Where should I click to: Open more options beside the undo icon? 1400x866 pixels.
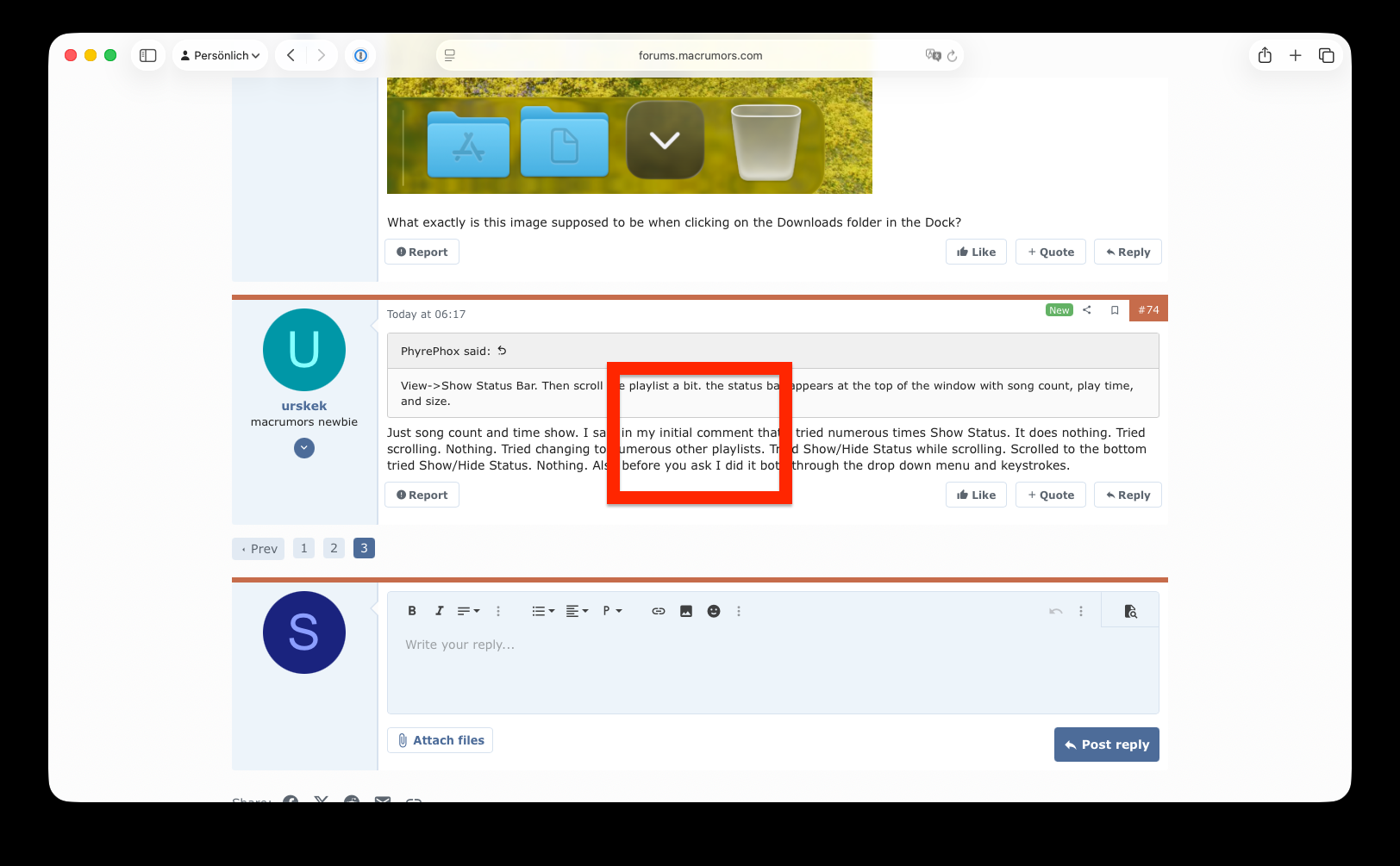[x=1081, y=611]
